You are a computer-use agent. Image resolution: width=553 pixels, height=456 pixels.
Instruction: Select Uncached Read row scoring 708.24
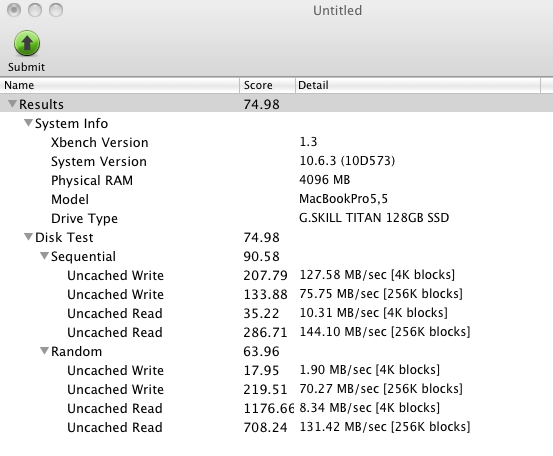[276, 427]
